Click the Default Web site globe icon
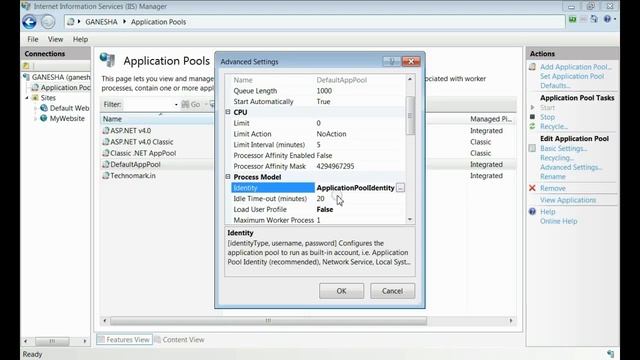Image resolution: width=640 pixels, height=360 pixels. [x=44, y=108]
